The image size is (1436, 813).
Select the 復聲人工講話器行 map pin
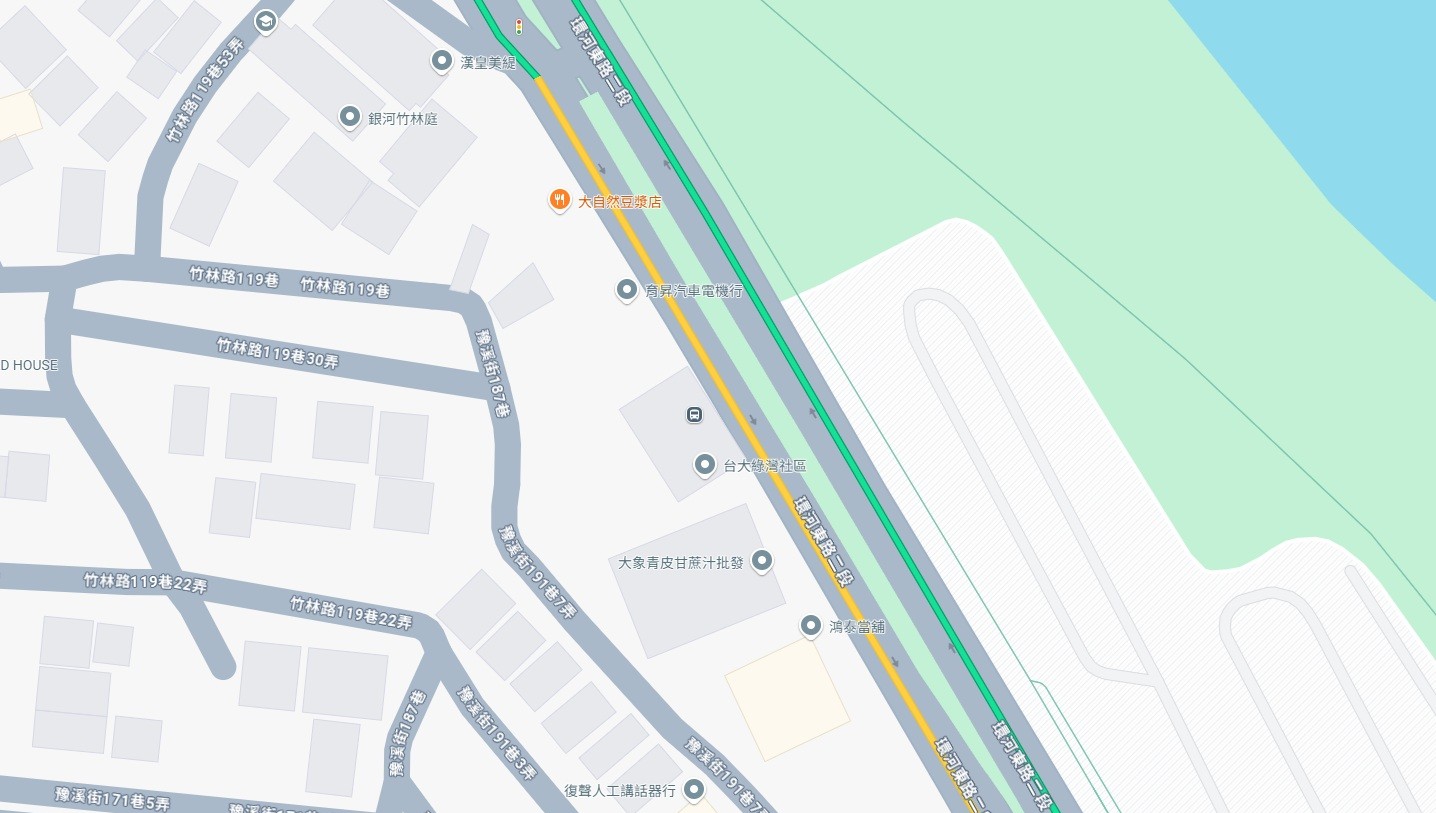[x=693, y=790]
